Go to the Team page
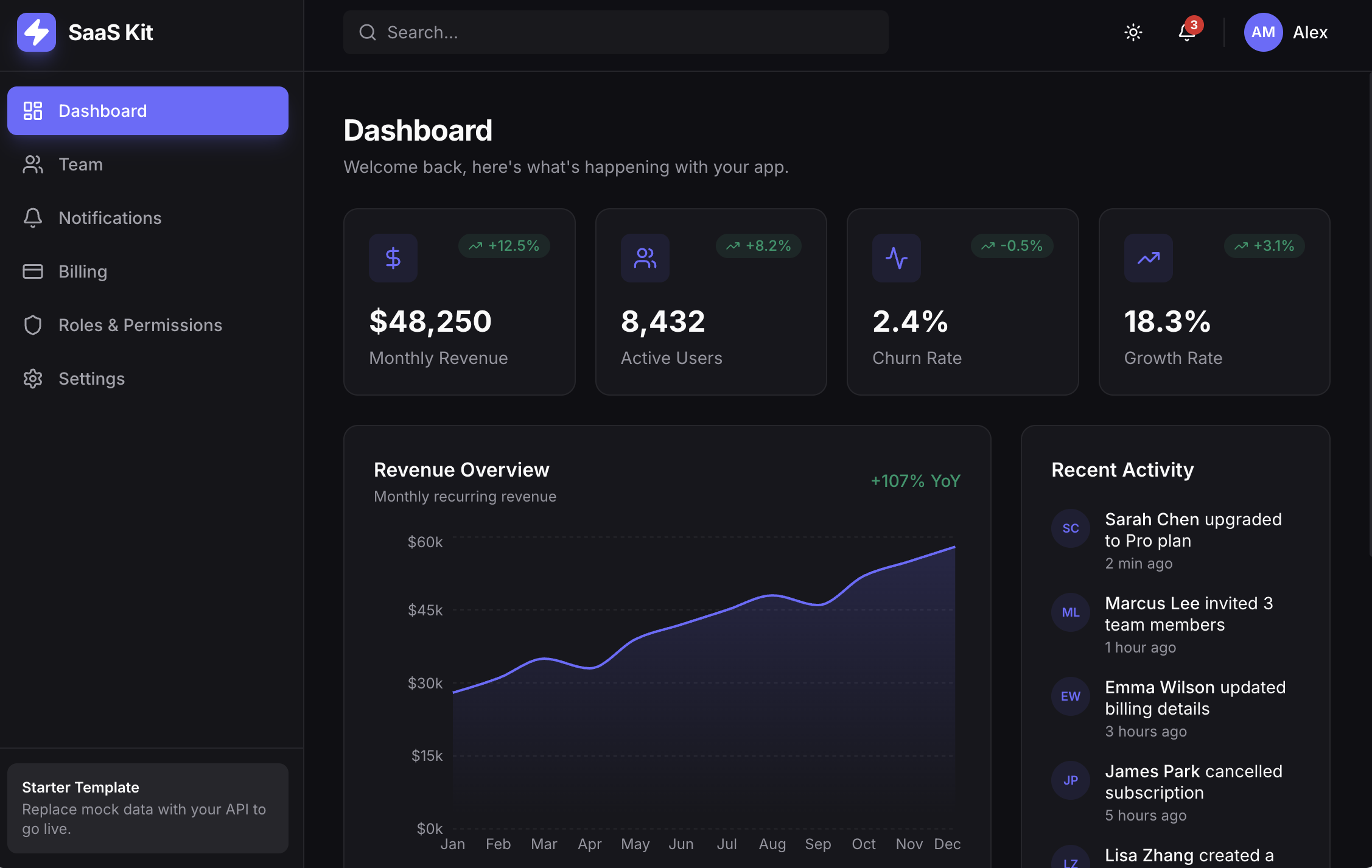 (x=148, y=164)
